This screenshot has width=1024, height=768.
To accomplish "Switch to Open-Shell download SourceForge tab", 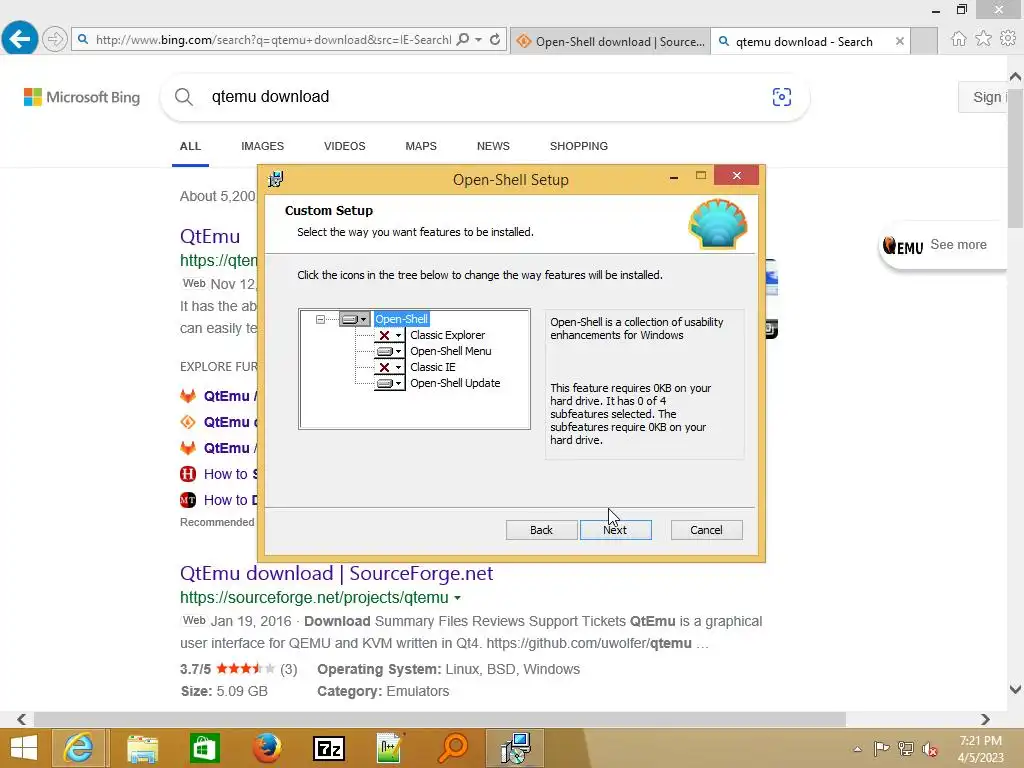I will 610,42.
